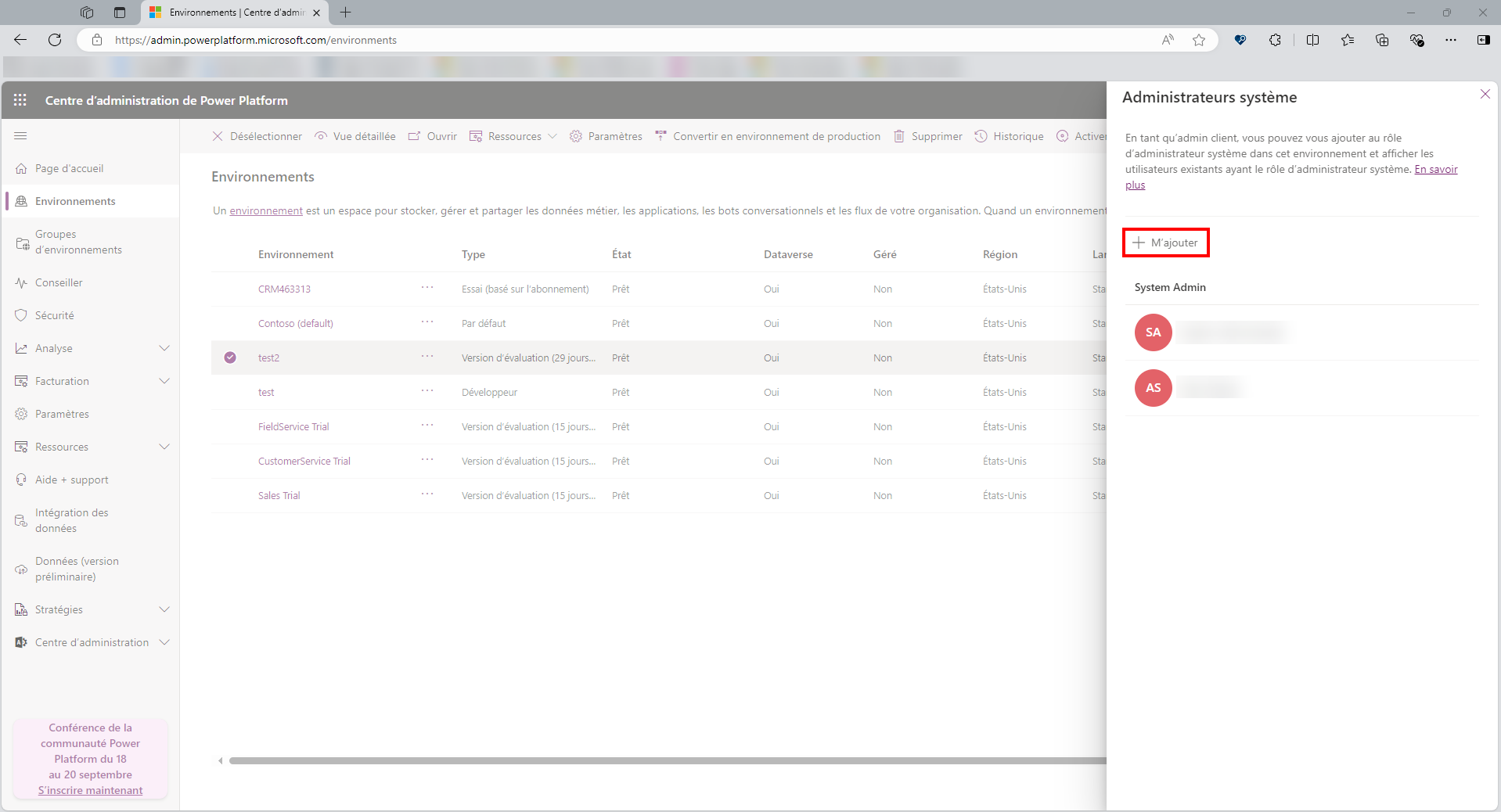
Task: Sort by Type column header
Action: click(473, 254)
